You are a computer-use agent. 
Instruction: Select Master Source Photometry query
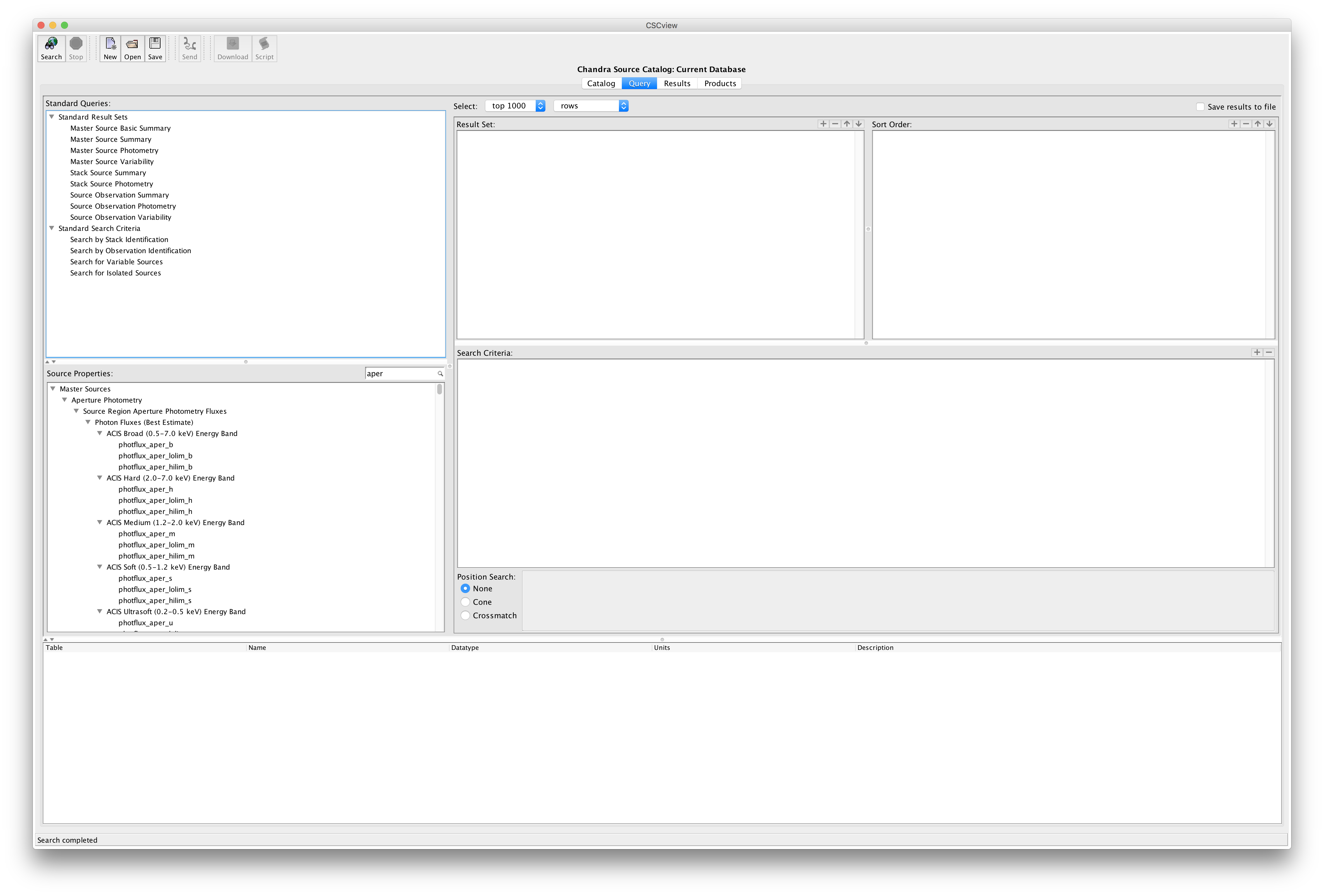pyautogui.click(x=114, y=150)
